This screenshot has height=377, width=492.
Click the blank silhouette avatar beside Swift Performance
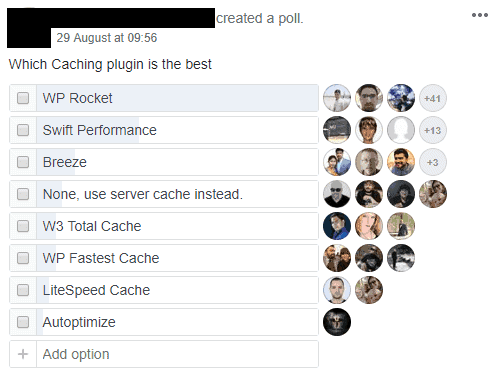tap(401, 130)
